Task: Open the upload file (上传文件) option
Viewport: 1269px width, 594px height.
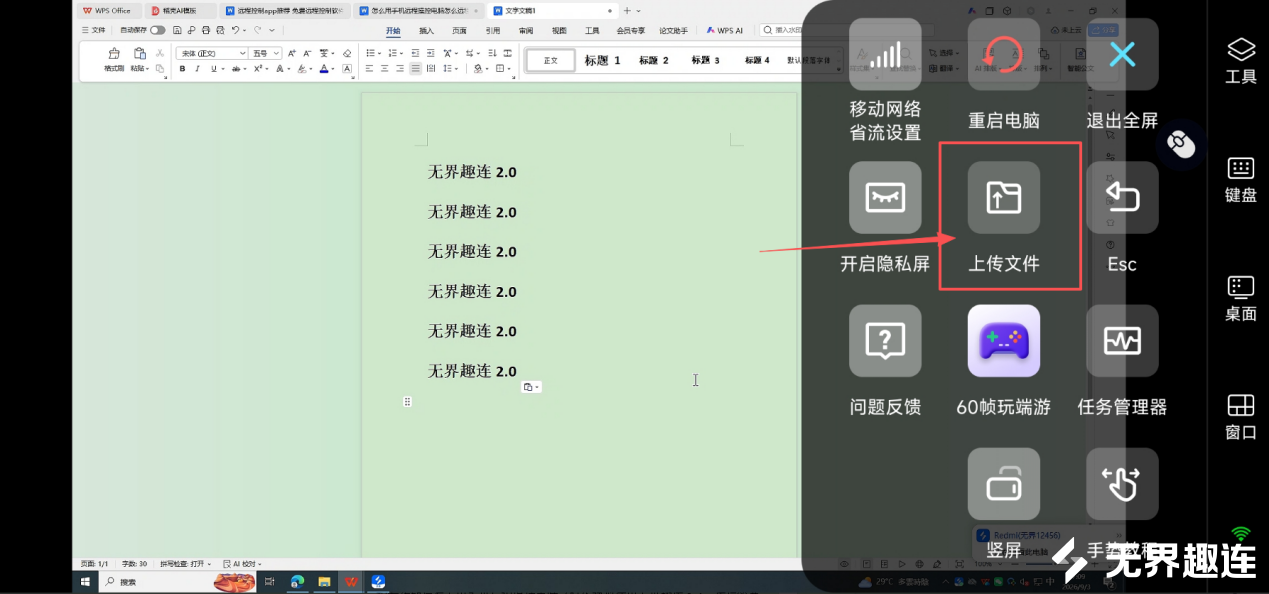Action: 1004,198
